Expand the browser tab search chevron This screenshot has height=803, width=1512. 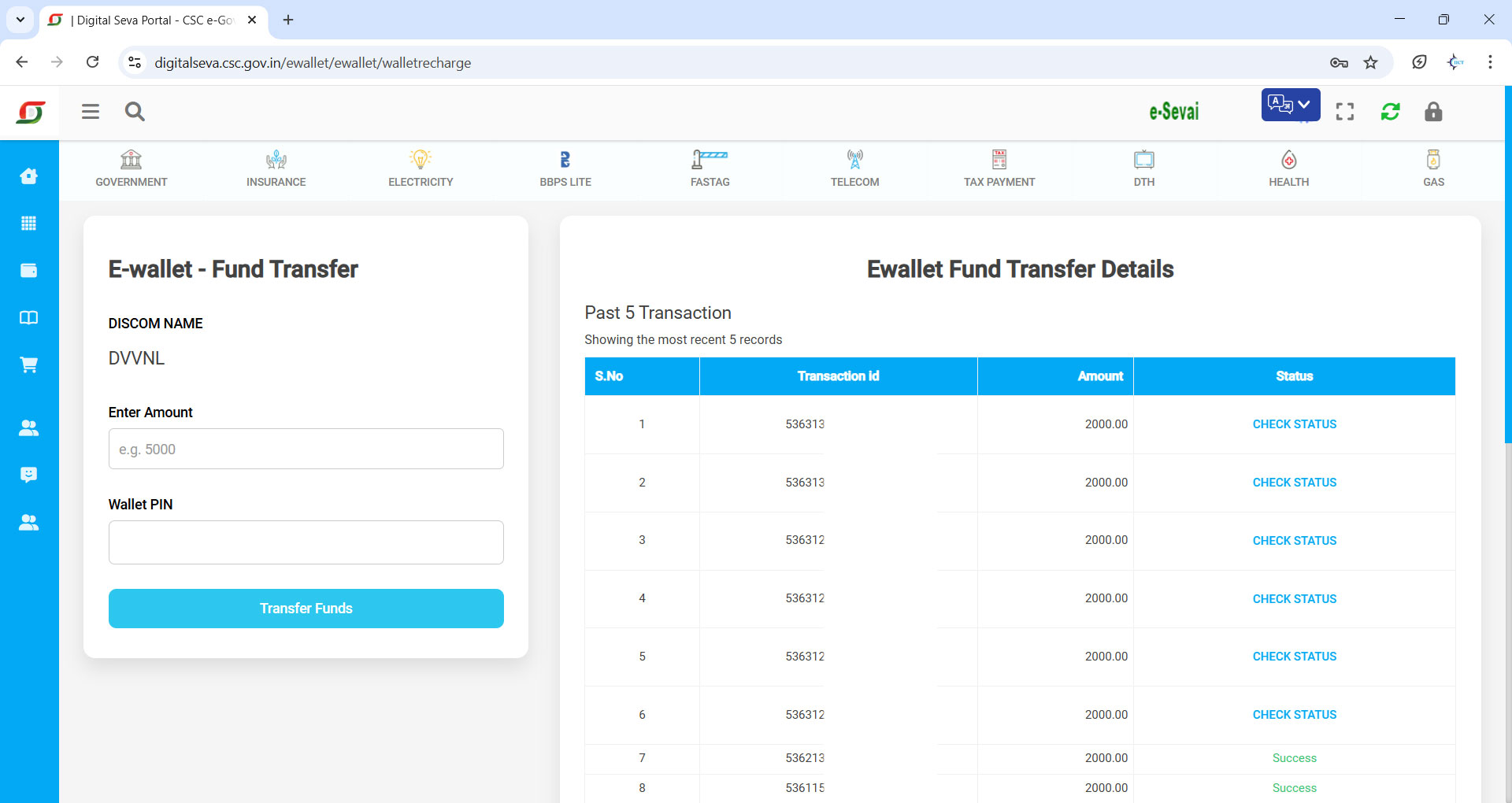[20, 20]
